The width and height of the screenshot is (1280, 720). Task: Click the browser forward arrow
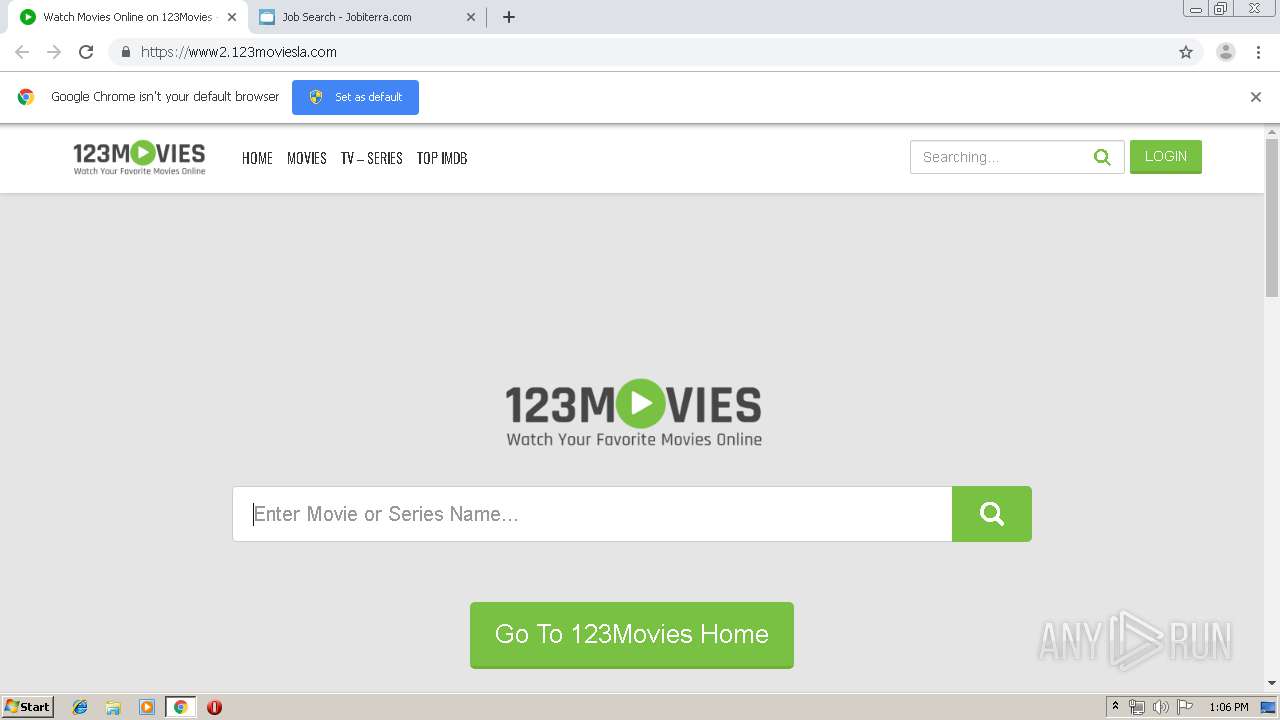pyautogui.click(x=54, y=52)
